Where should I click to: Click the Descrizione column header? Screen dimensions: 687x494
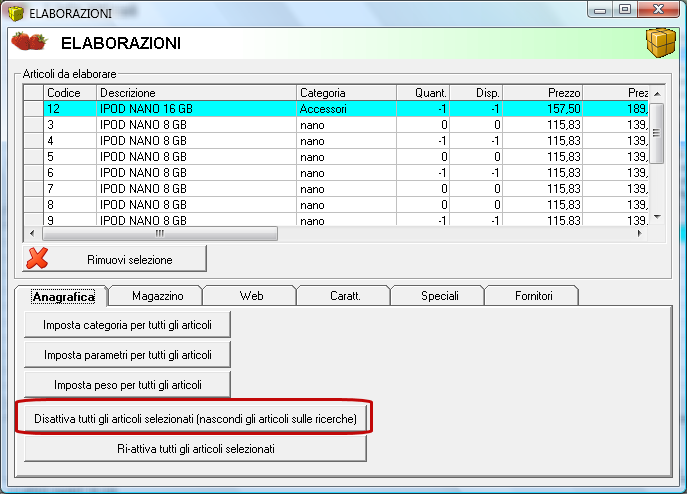(196, 93)
